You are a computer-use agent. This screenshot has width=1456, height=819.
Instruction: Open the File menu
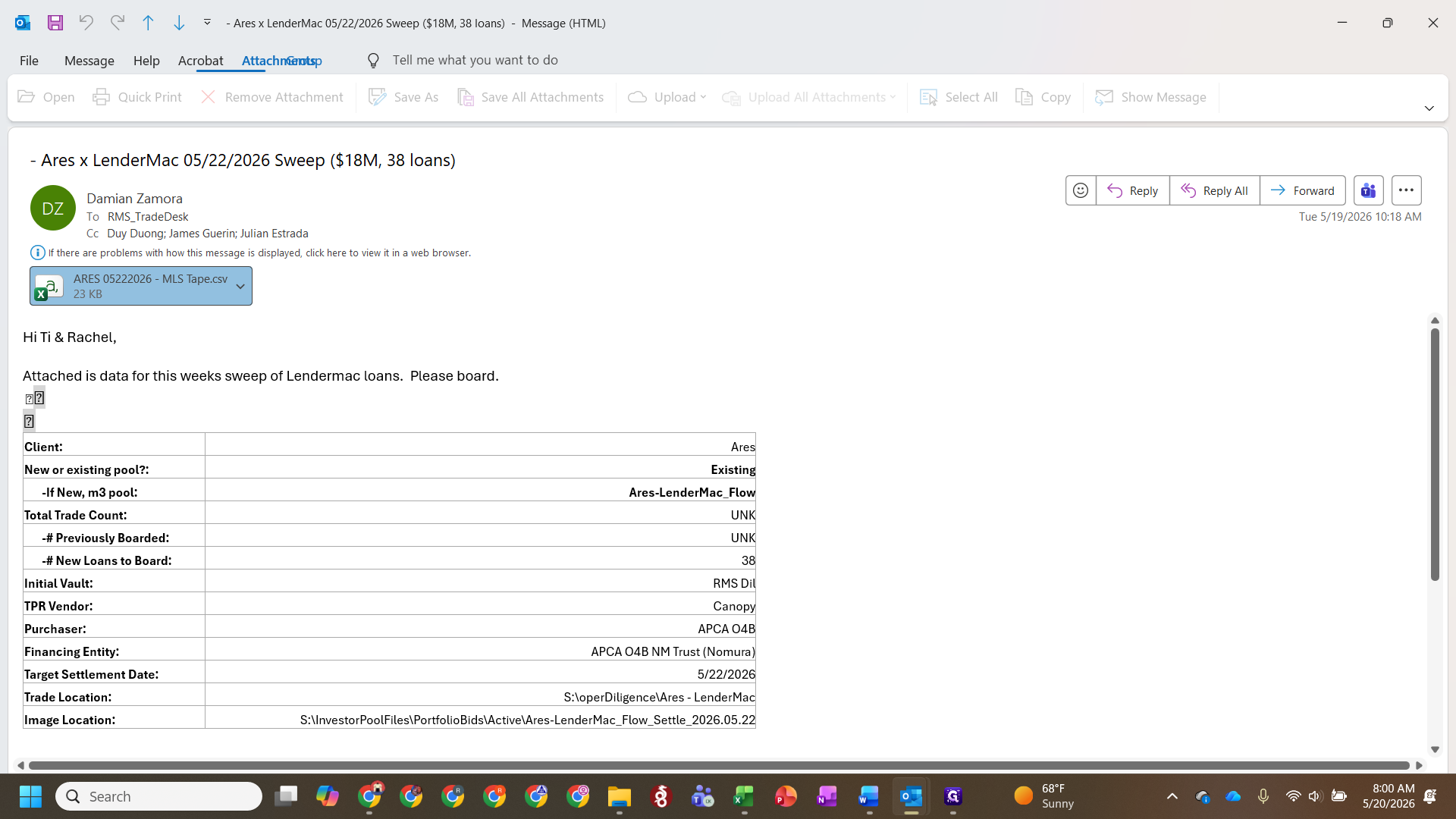point(29,60)
